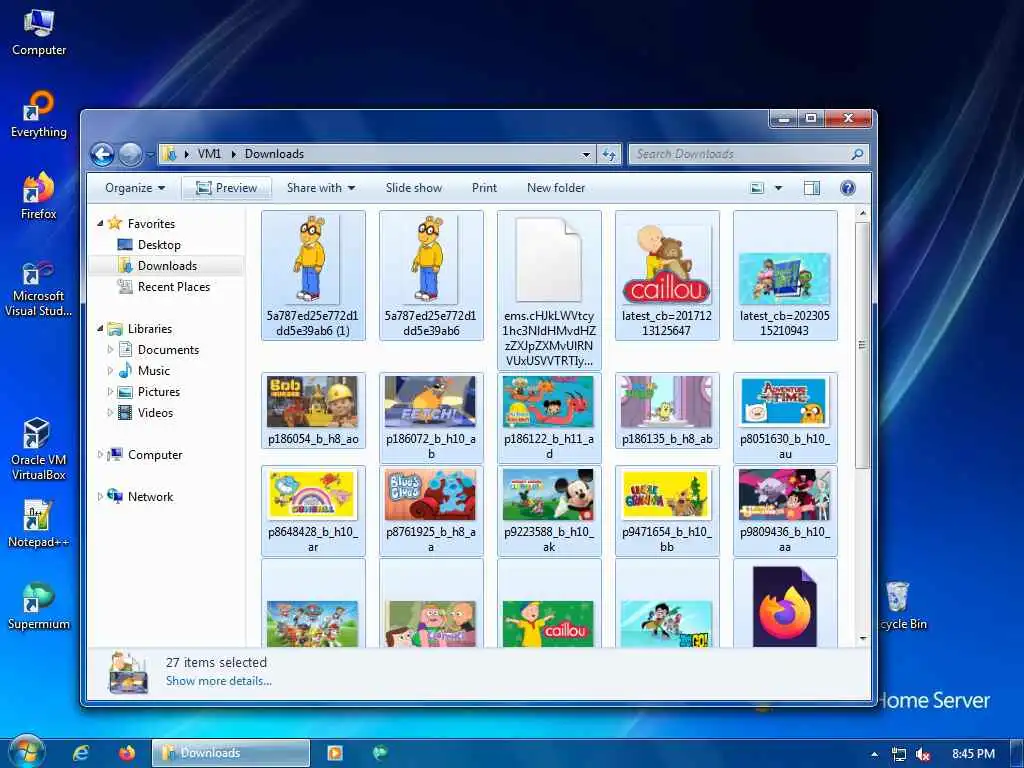Viewport: 1024px width, 768px height.
Task: Expand the Computer tree node
Action: tap(100, 455)
